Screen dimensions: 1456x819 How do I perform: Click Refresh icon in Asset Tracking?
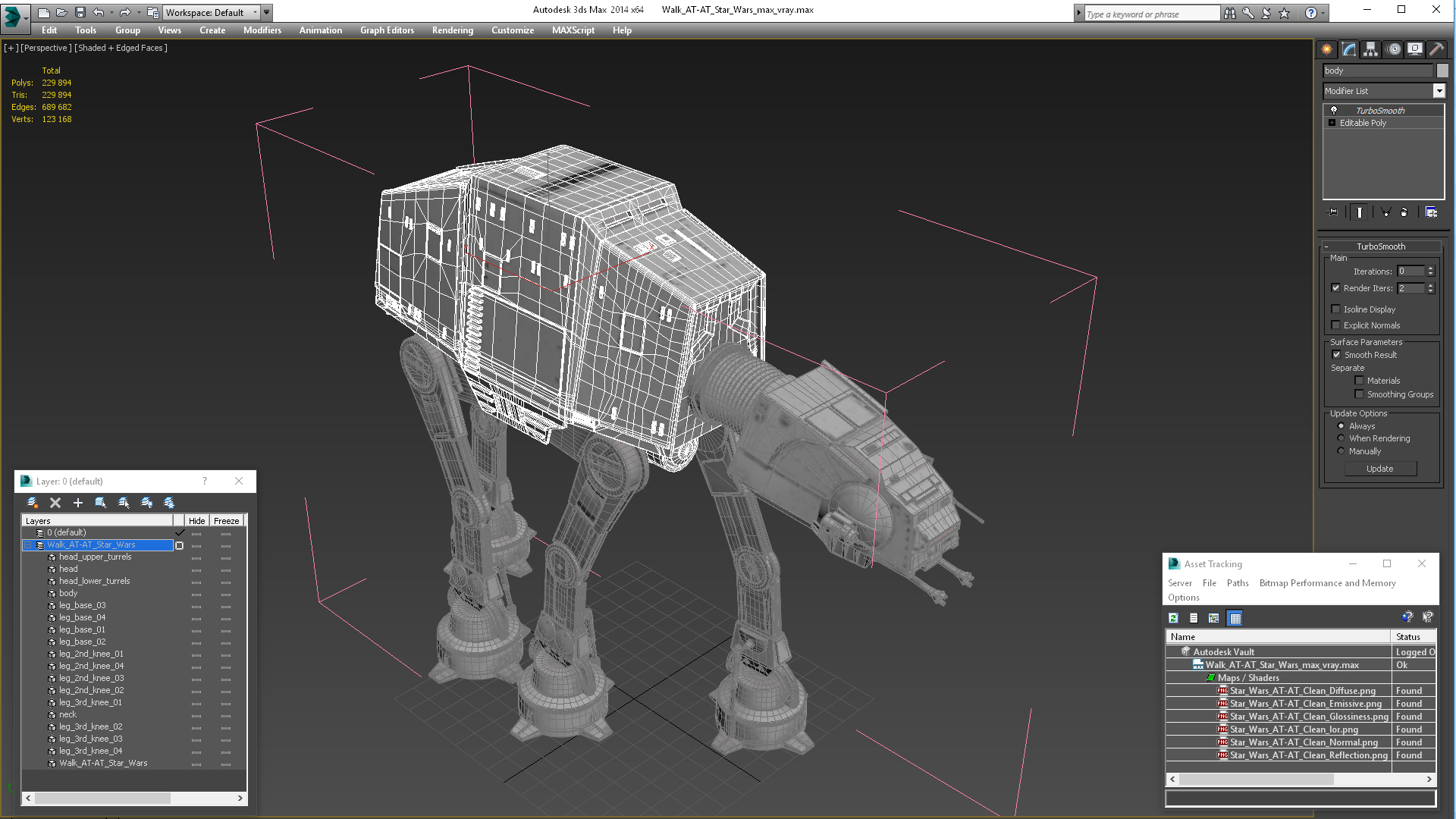click(1173, 618)
